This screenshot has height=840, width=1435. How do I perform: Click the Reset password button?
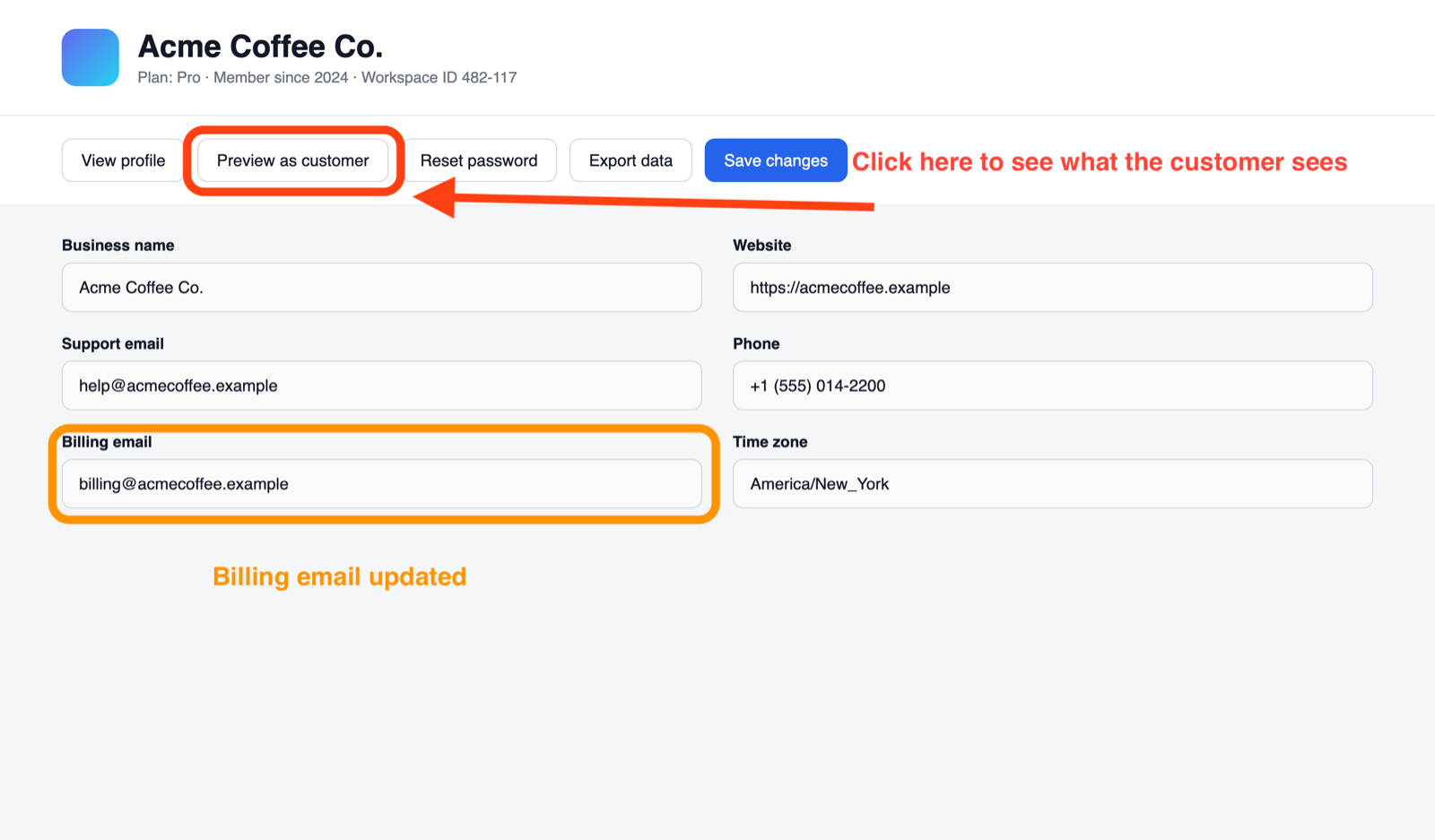479,160
